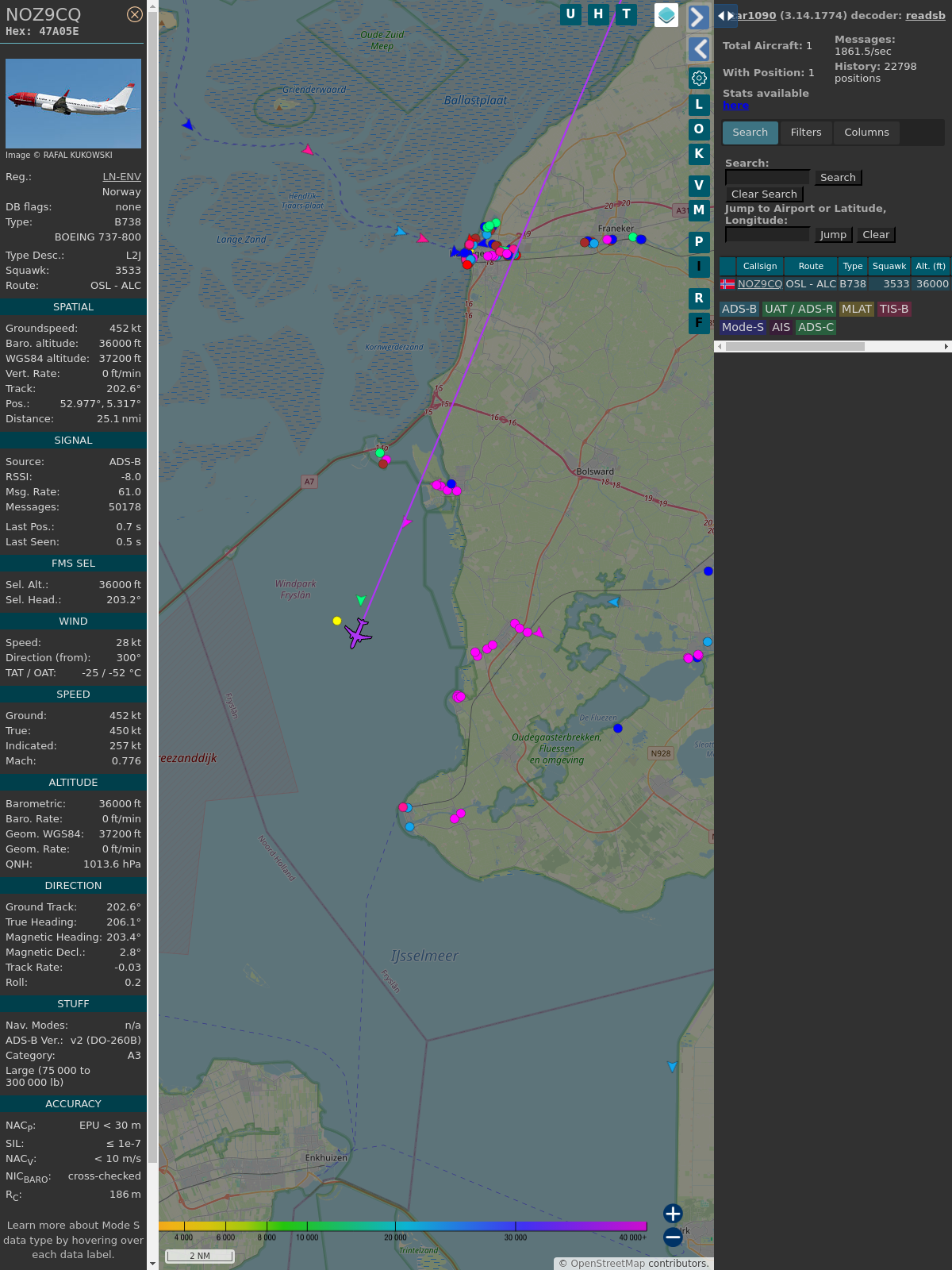The width and height of the screenshot is (952, 1270).
Task: Sort table by Type column header
Action: click(x=853, y=266)
